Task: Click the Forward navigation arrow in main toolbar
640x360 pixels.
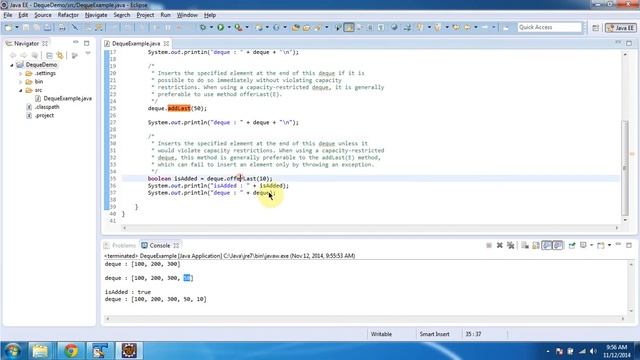Action: click(x=485, y=27)
